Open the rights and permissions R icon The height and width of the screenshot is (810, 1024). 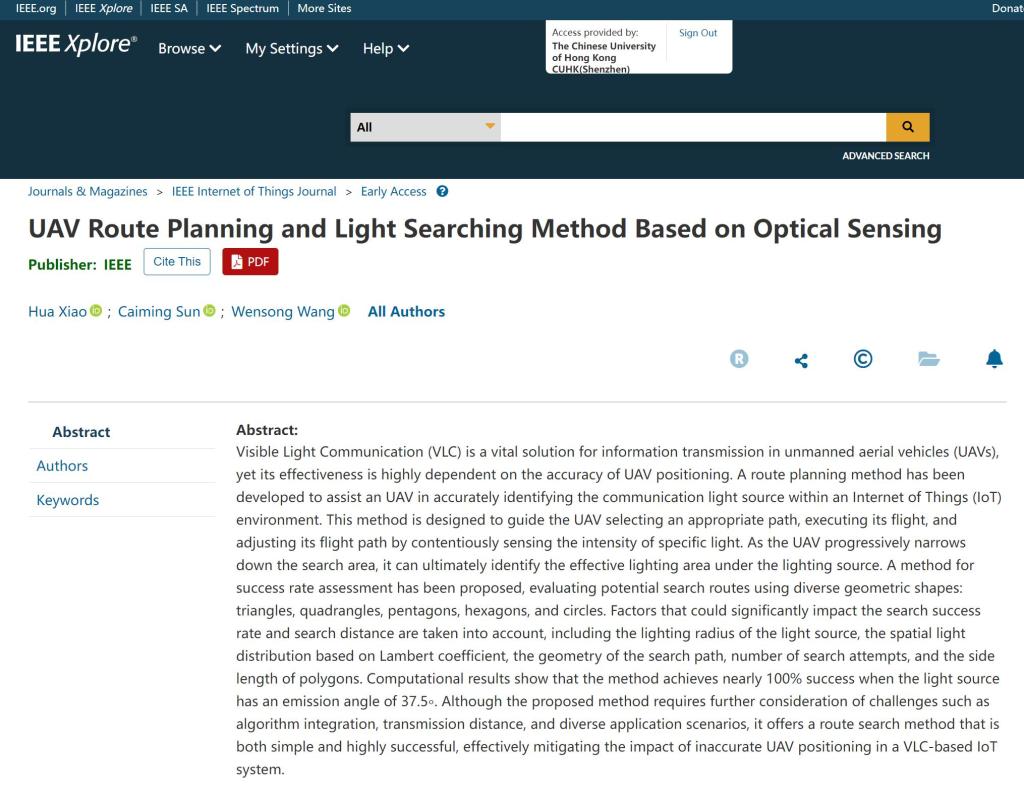click(x=739, y=360)
